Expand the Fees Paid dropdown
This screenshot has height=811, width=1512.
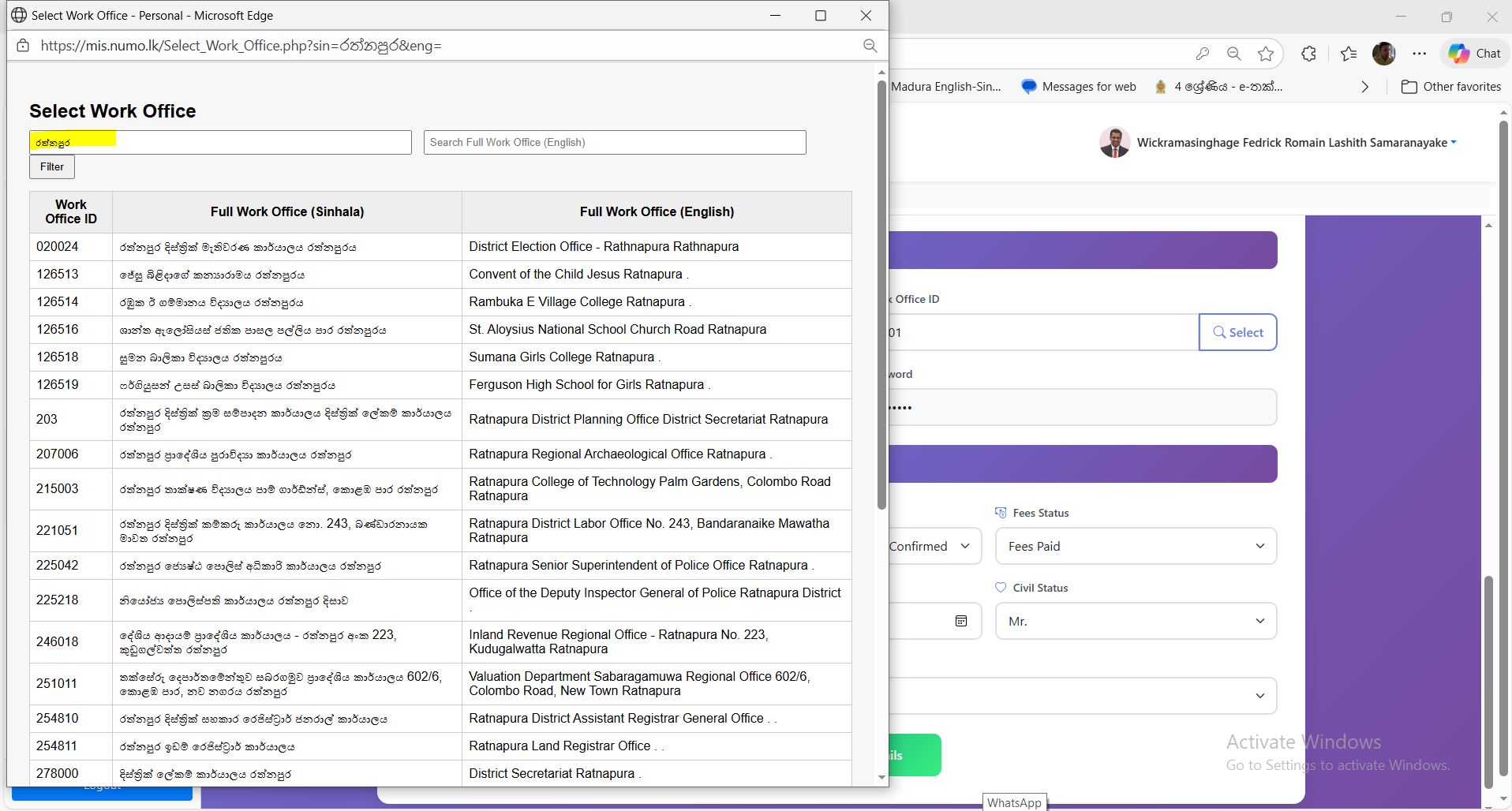click(x=1135, y=546)
